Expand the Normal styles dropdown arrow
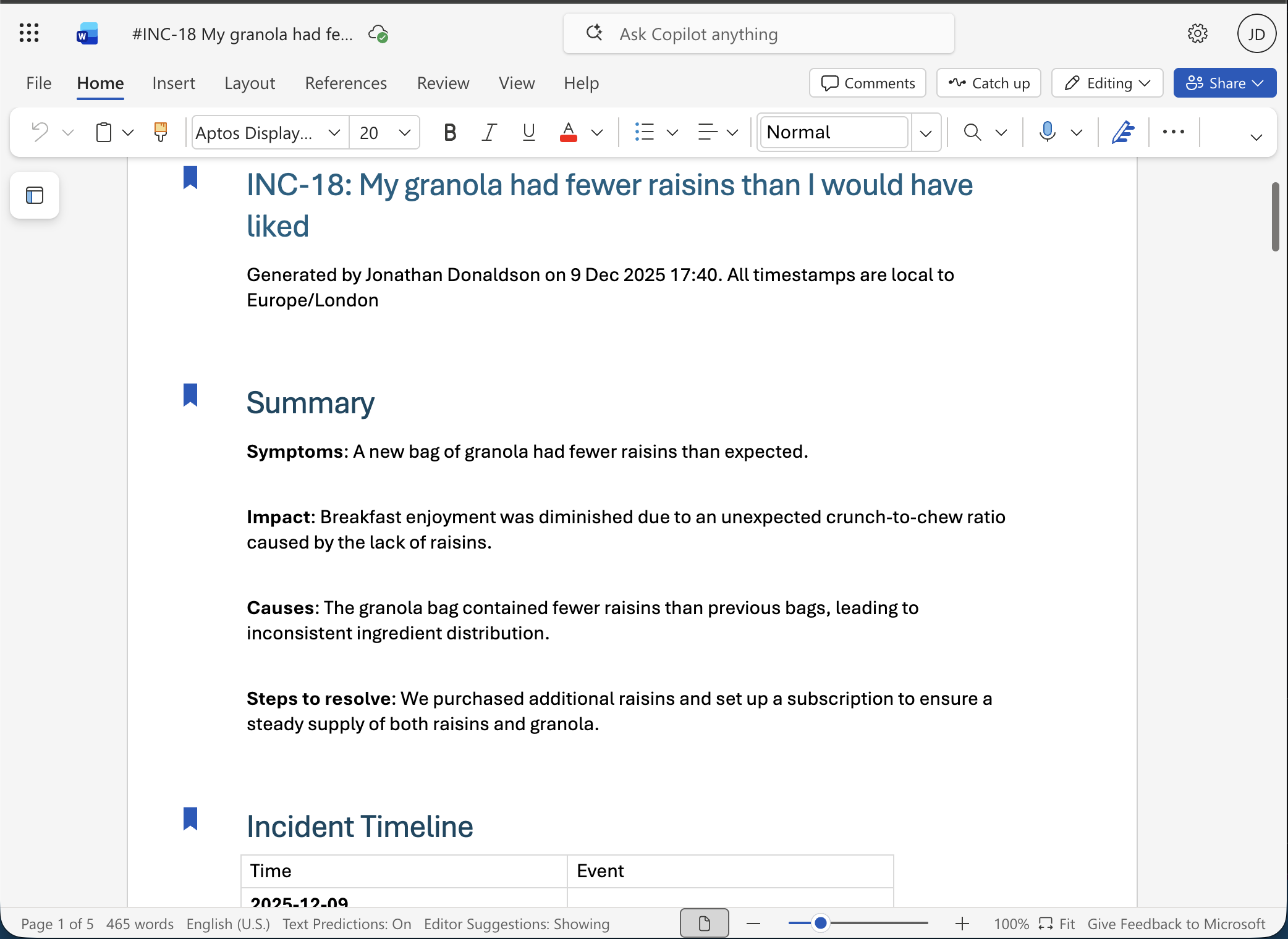 [925, 132]
